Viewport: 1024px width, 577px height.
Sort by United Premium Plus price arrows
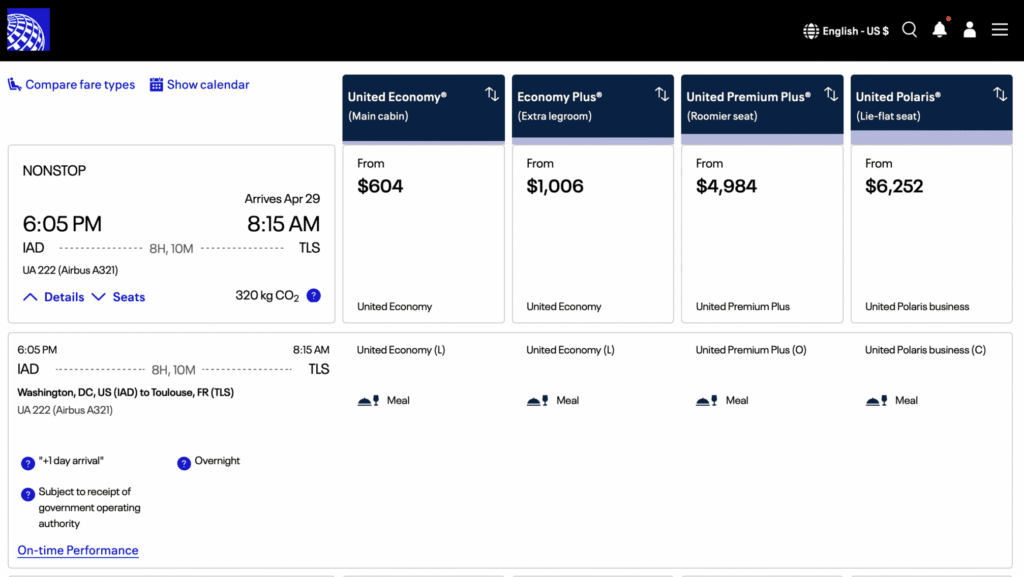[831, 95]
